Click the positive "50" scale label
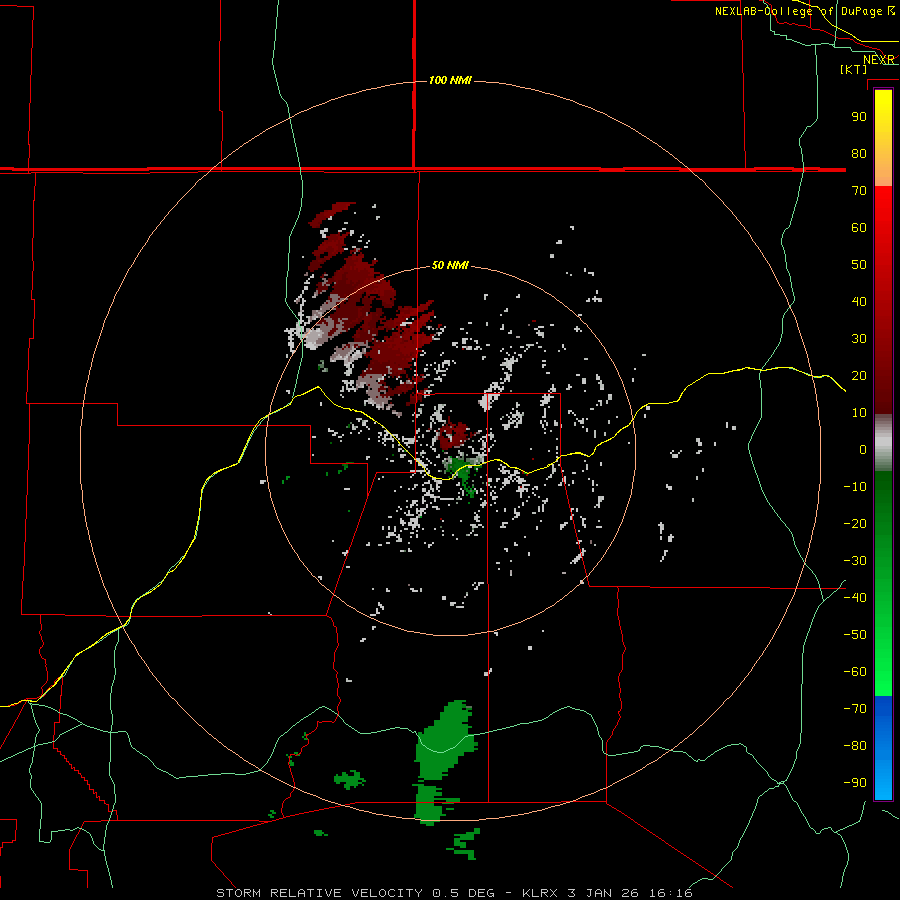The image size is (900, 900). tap(859, 265)
